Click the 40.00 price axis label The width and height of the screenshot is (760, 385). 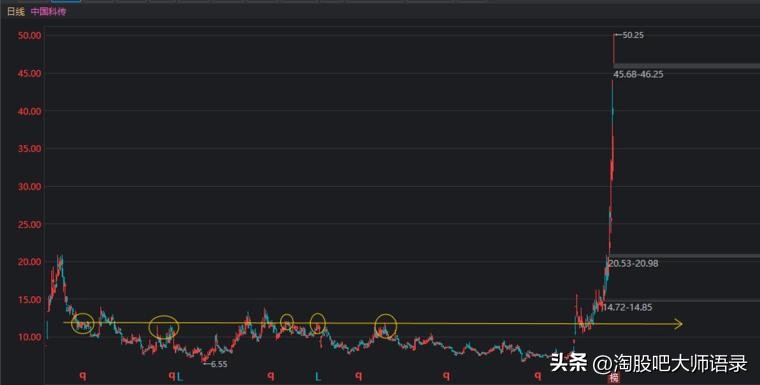[30, 111]
